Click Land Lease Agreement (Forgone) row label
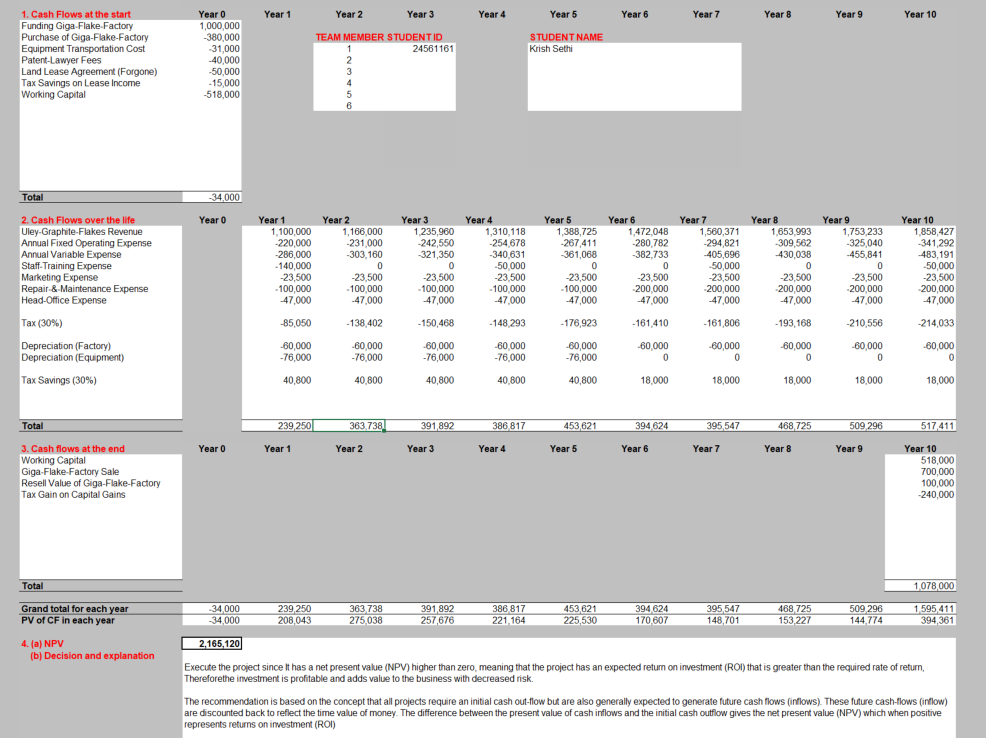Screen dimensions: 986x738 click(x=89, y=72)
